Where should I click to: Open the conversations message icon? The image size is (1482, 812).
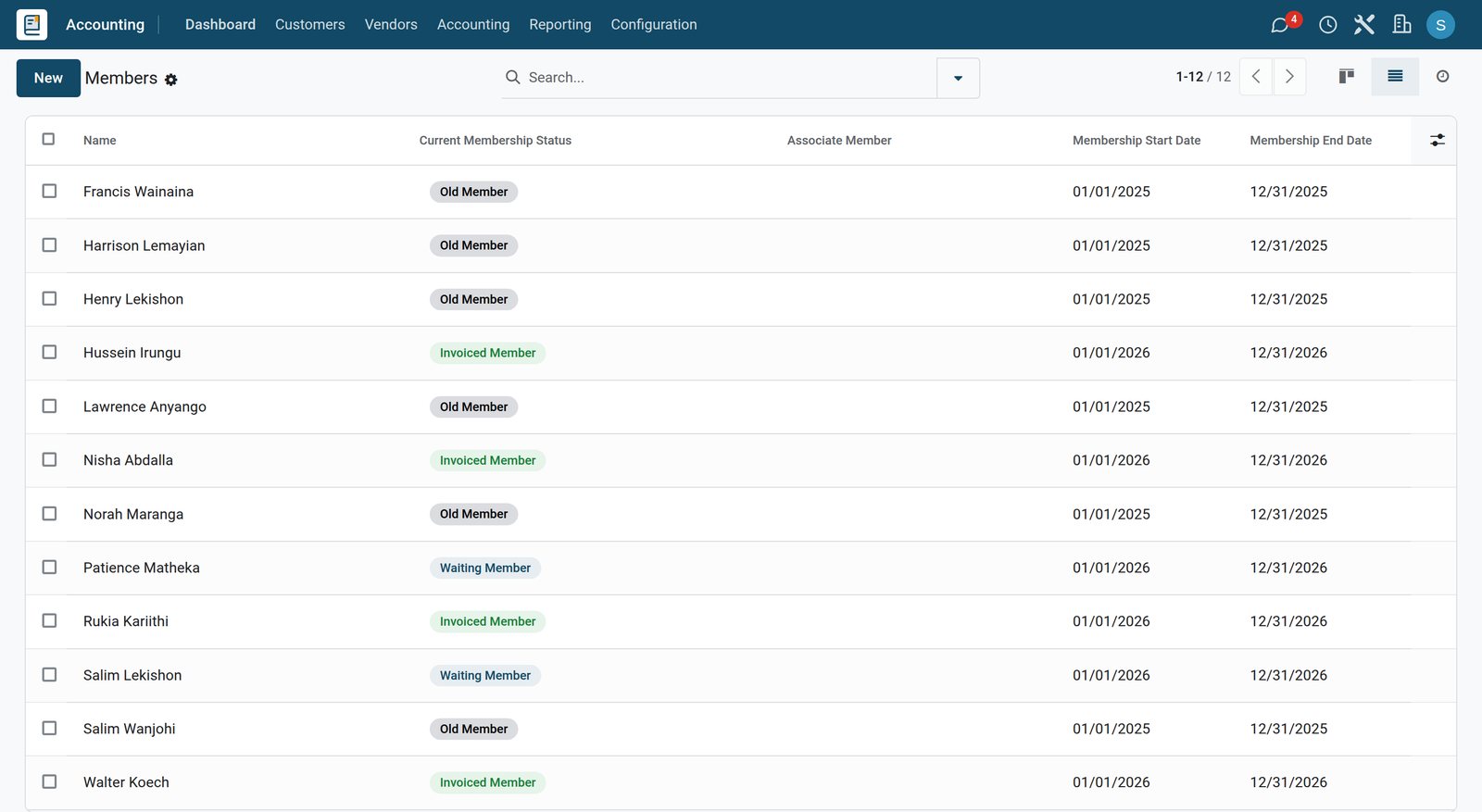click(1280, 25)
